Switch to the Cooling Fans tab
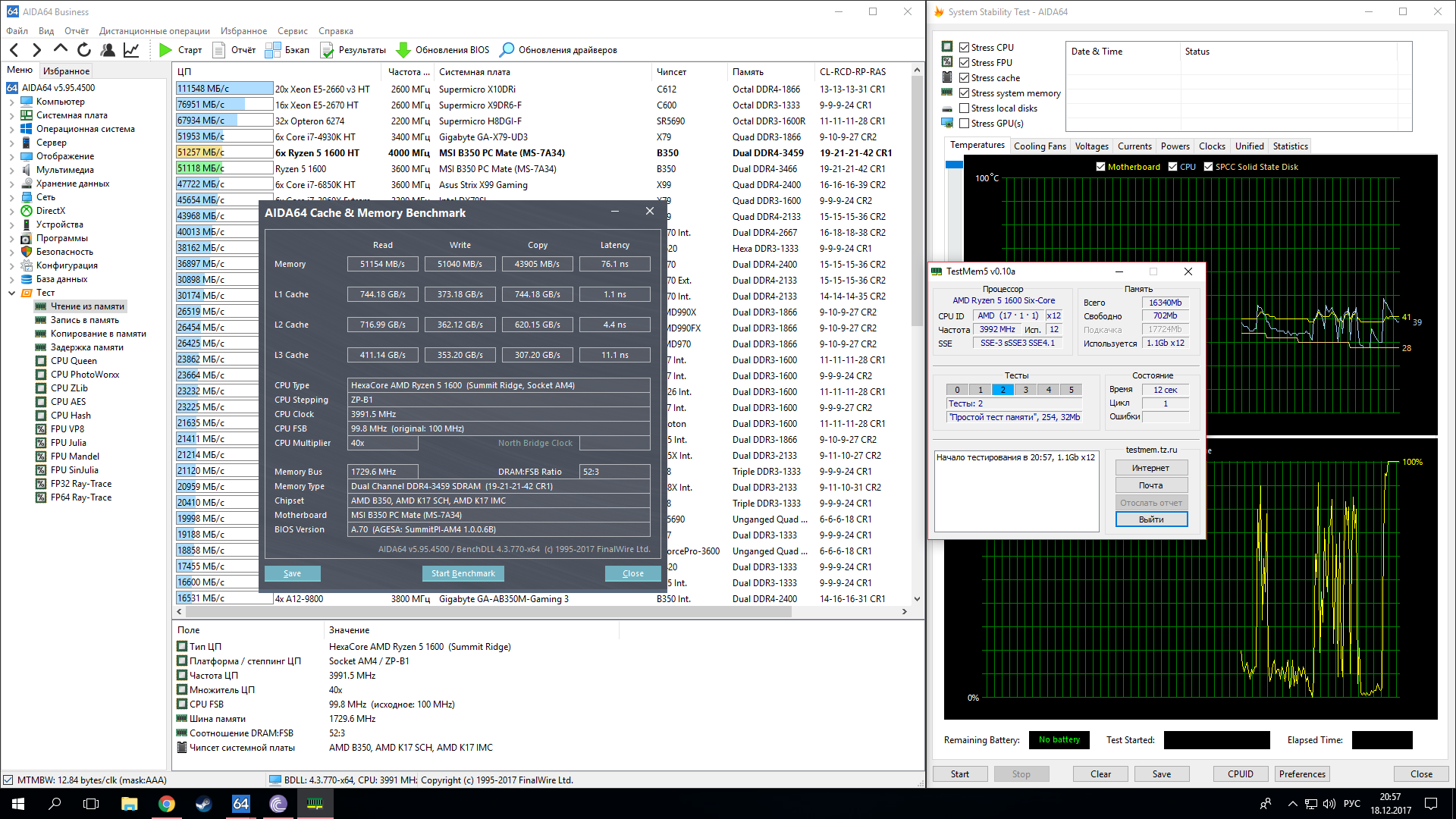1456x819 pixels. click(x=1039, y=146)
